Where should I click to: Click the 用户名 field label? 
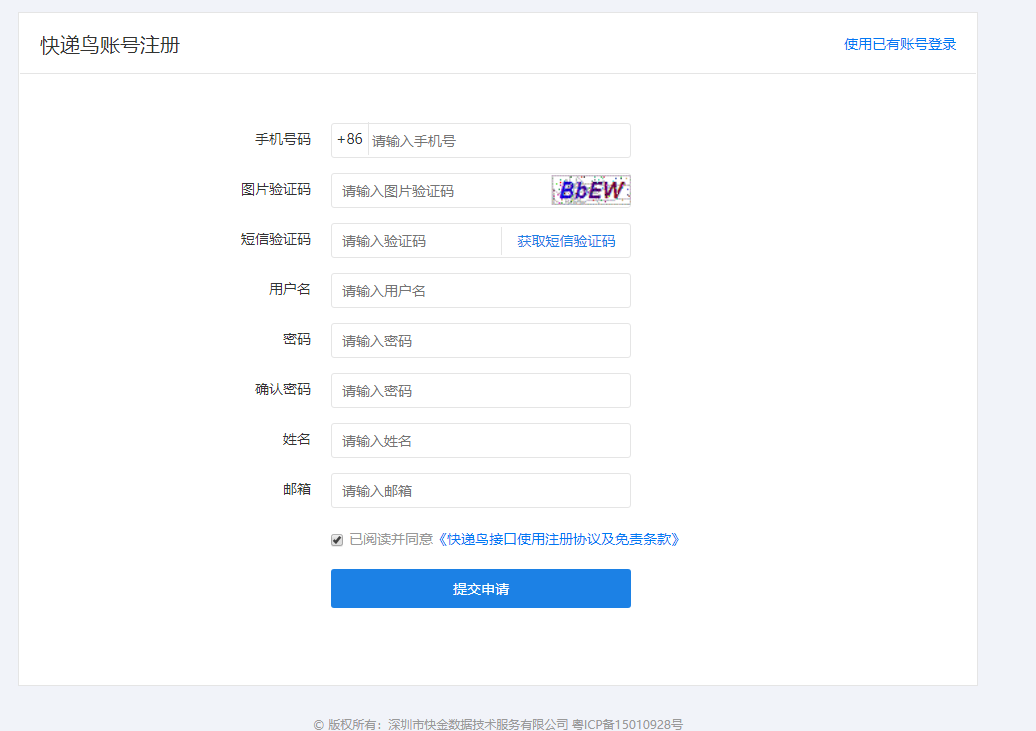[289, 289]
